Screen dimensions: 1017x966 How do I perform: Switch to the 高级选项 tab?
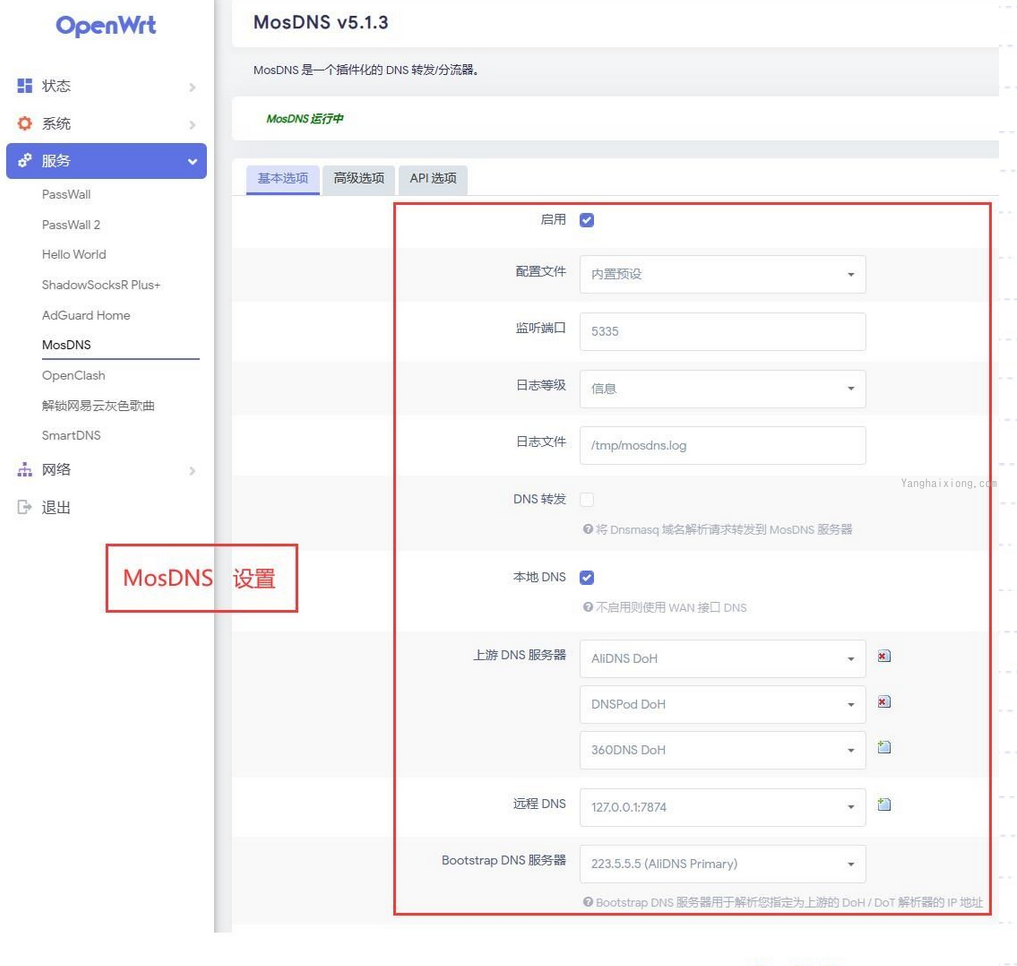tap(359, 178)
